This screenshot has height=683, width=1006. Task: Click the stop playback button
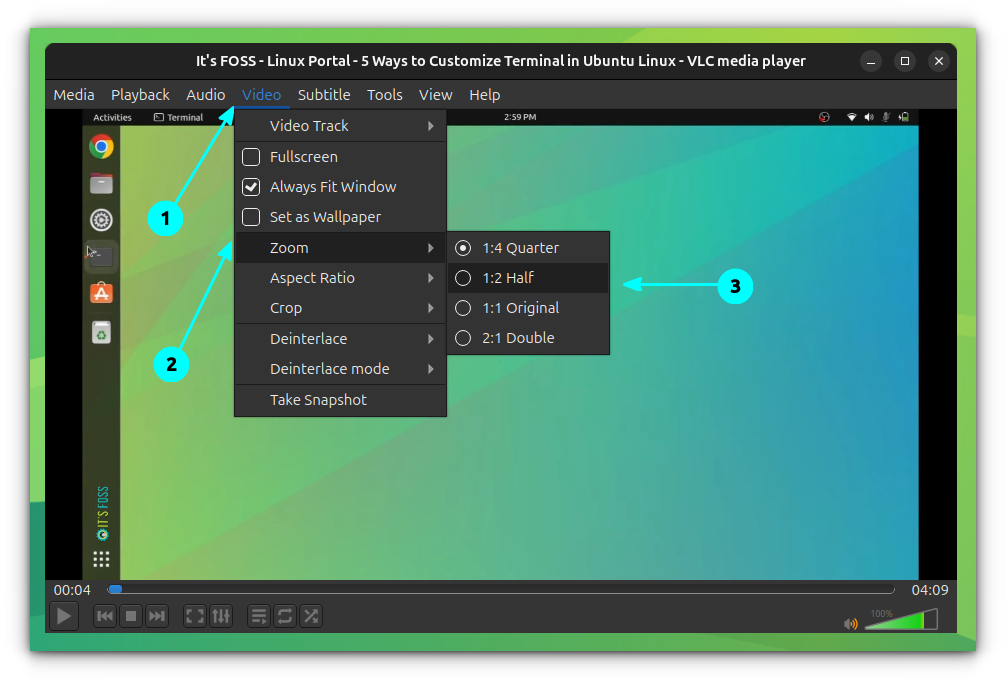click(x=131, y=616)
